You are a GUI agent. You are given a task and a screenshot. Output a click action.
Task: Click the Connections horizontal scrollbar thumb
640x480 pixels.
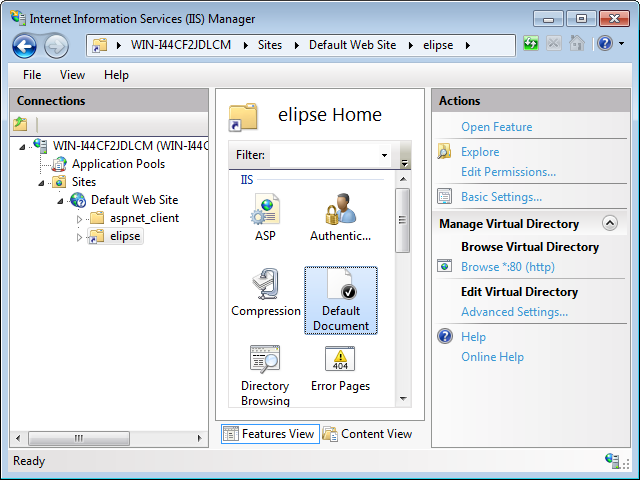tap(79, 438)
